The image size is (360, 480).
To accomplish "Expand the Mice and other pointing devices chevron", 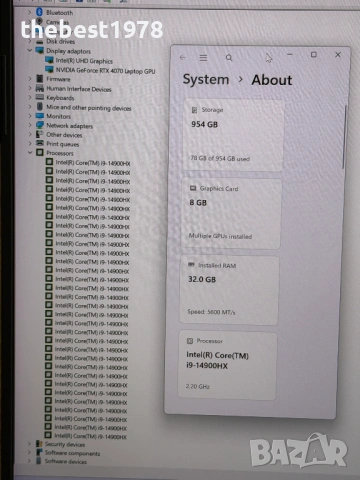I will coord(30,107).
